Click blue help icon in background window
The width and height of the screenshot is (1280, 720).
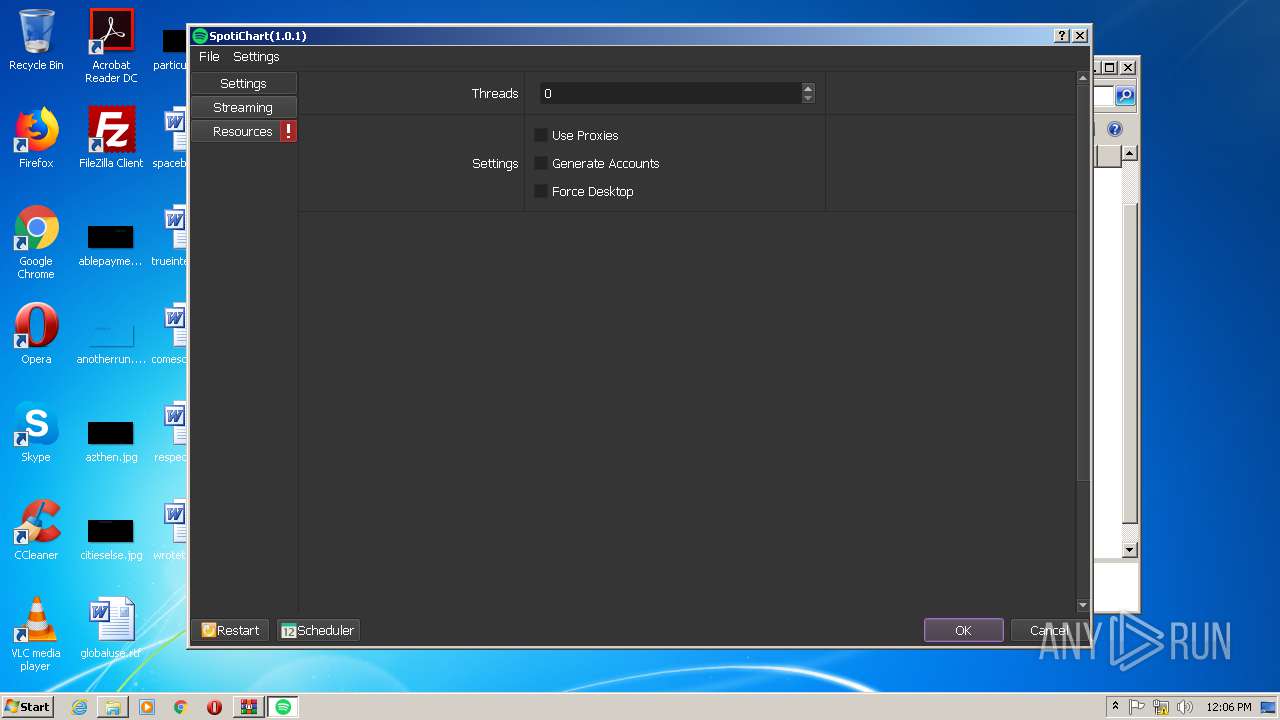click(1115, 129)
